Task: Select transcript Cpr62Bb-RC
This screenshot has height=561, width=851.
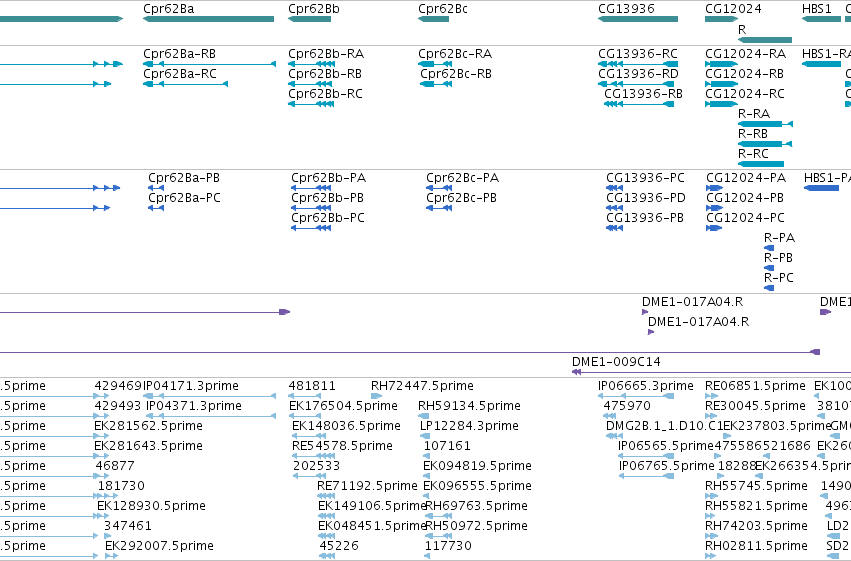Action: tap(311, 104)
